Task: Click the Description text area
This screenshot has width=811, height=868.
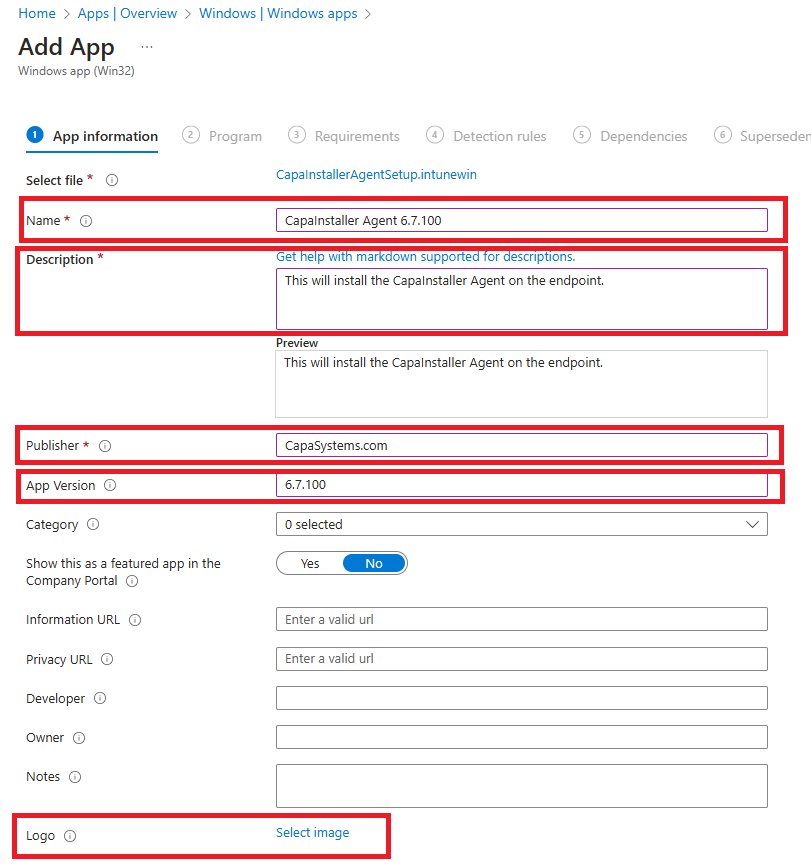Action: coord(521,299)
